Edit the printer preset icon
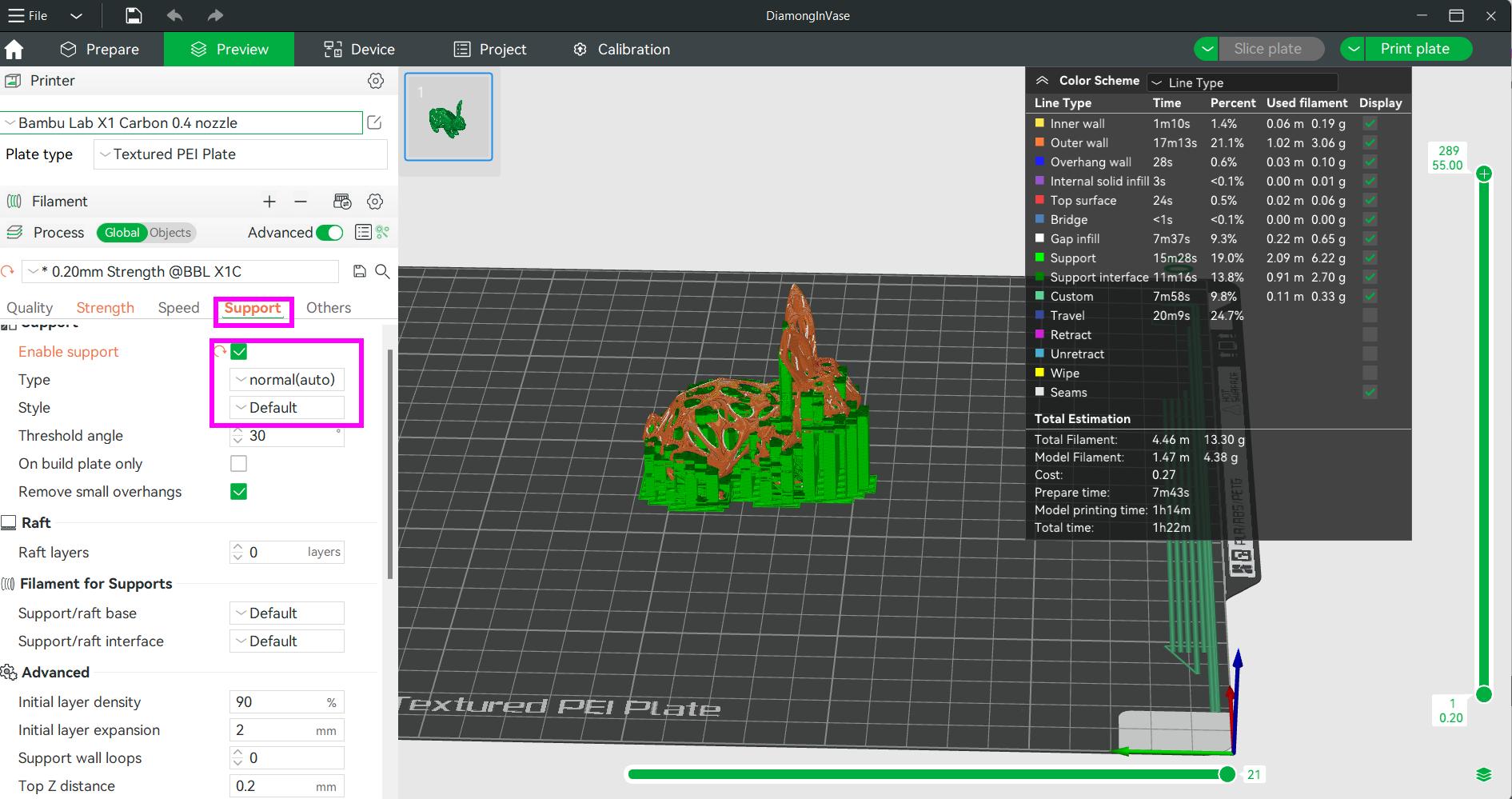This screenshot has width=1512, height=799. pyautogui.click(x=374, y=122)
